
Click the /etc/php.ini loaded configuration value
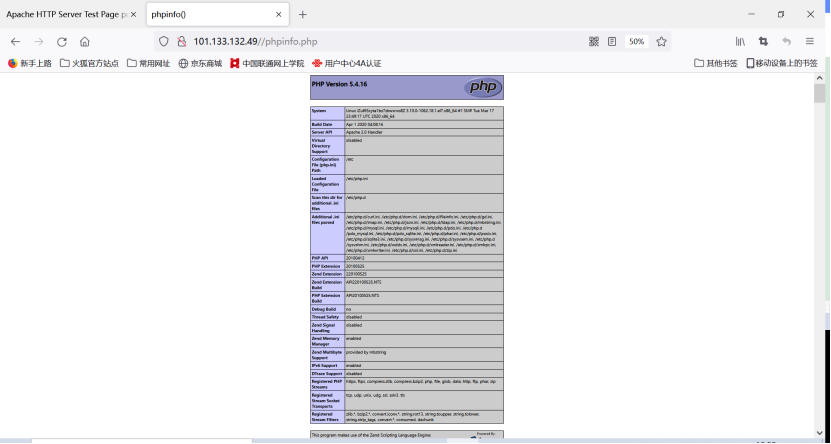[357, 179]
